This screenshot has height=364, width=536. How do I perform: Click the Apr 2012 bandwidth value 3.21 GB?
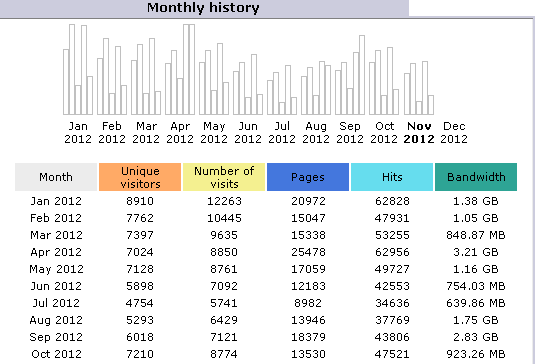[x=475, y=252]
